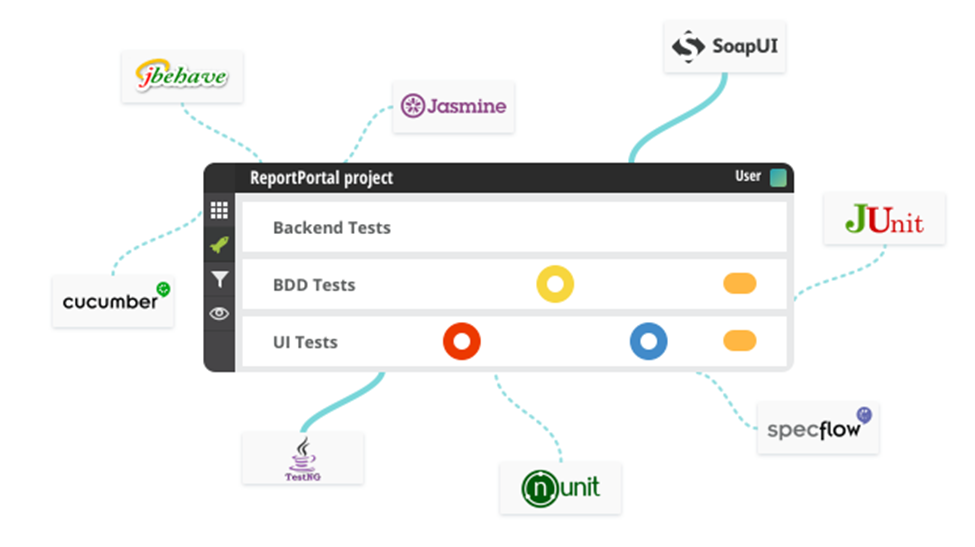Image resolution: width=975 pixels, height=547 pixels.
Task: Select the funnel filter icon
Action: click(219, 280)
